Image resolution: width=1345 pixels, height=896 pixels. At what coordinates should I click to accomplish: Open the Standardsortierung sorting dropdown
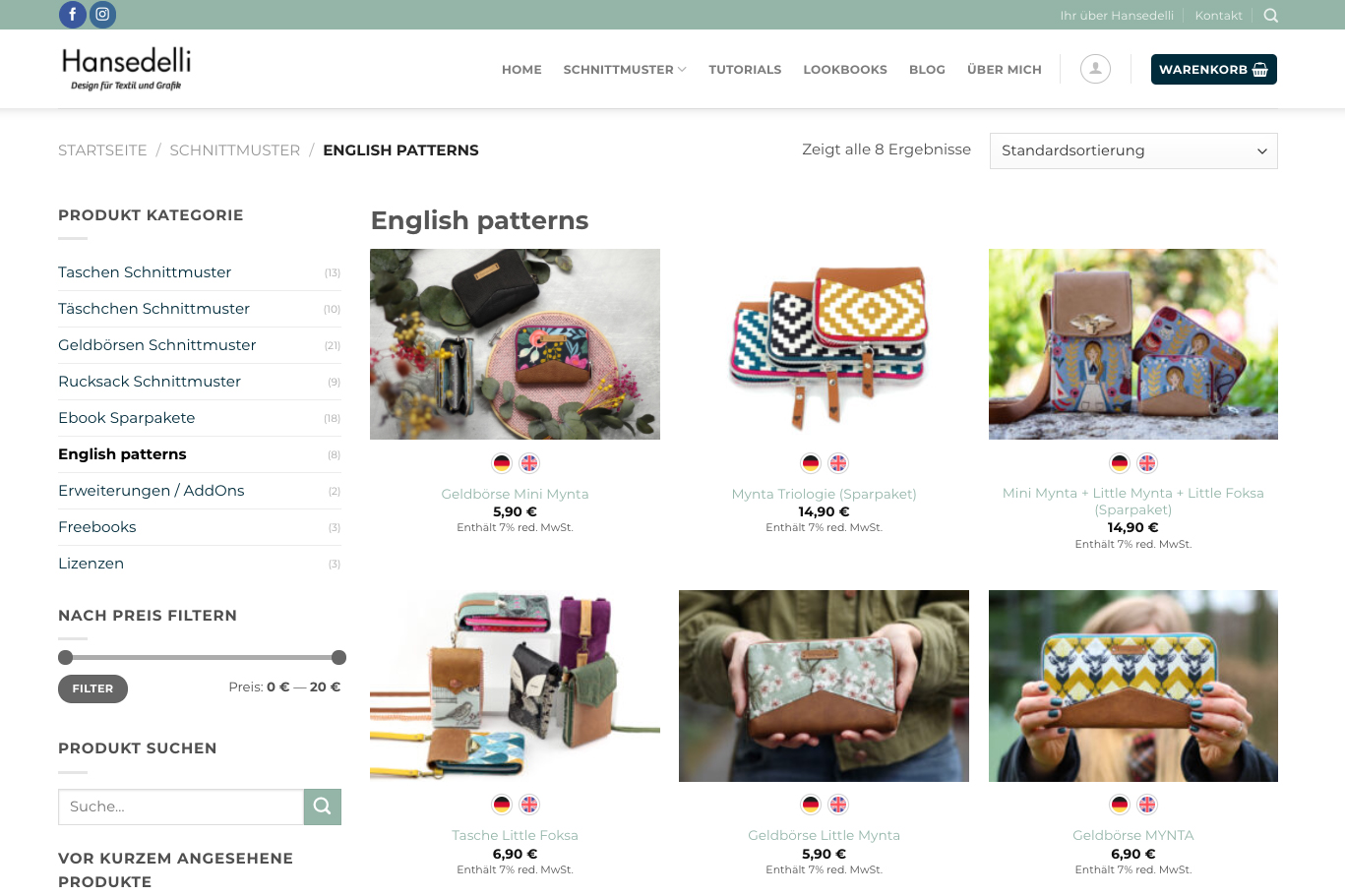1133,150
